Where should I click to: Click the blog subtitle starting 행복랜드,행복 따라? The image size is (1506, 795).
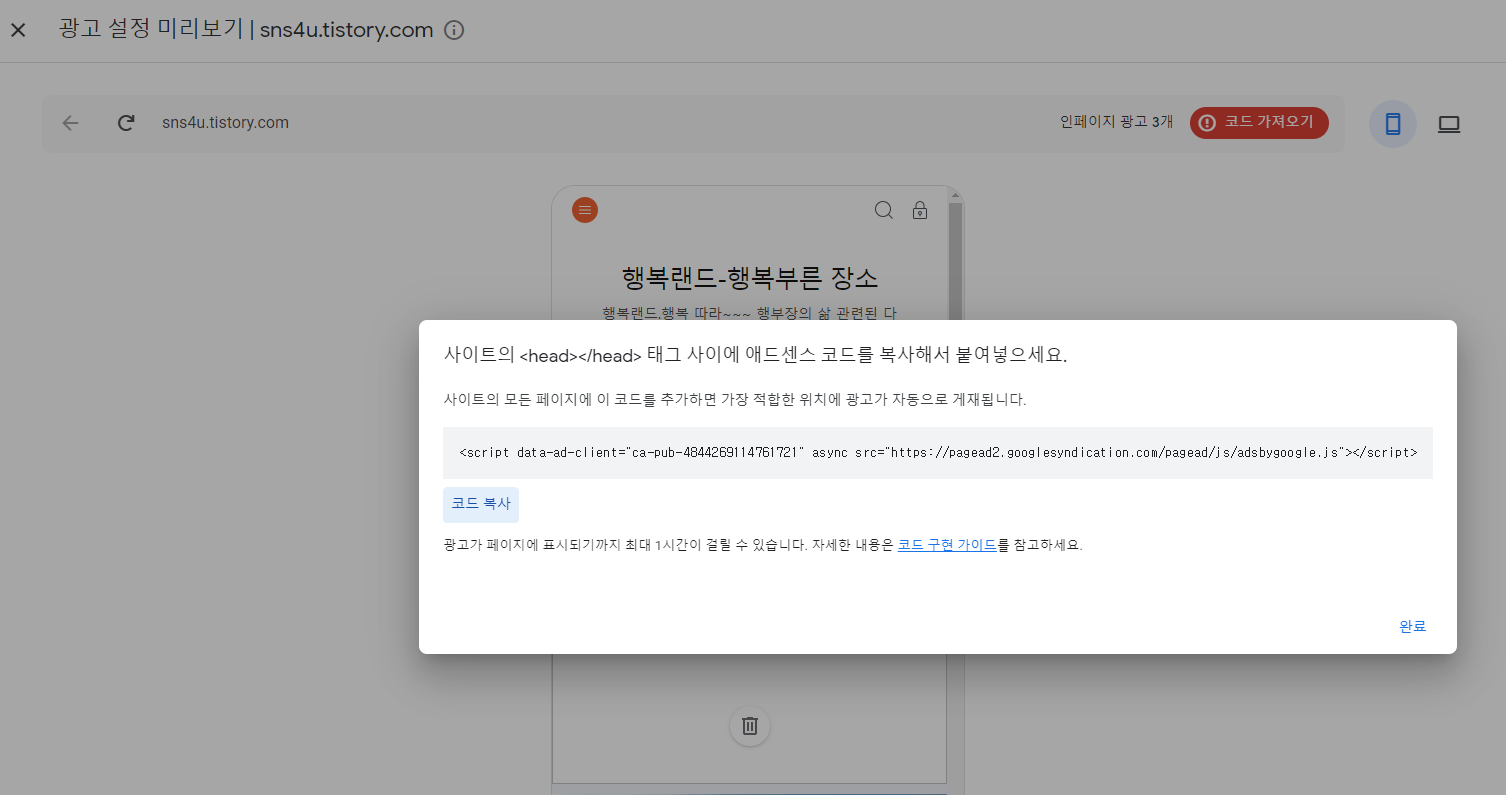click(x=750, y=312)
